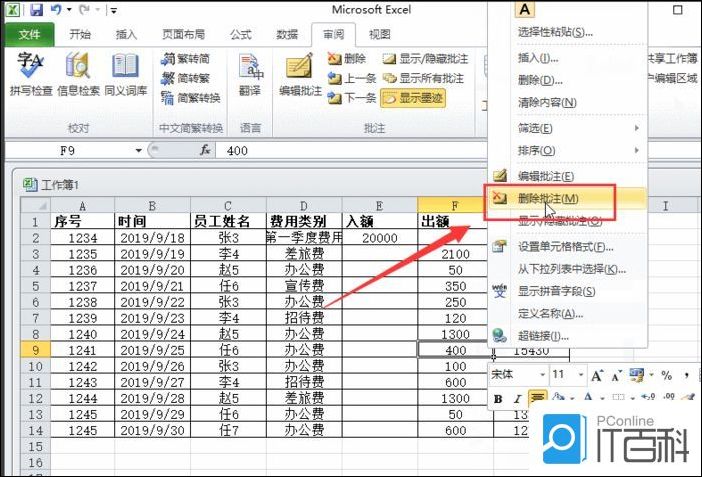Choose 设置单元格格式(F)... from context menu
This screenshot has height=477, width=702.
coord(568,247)
